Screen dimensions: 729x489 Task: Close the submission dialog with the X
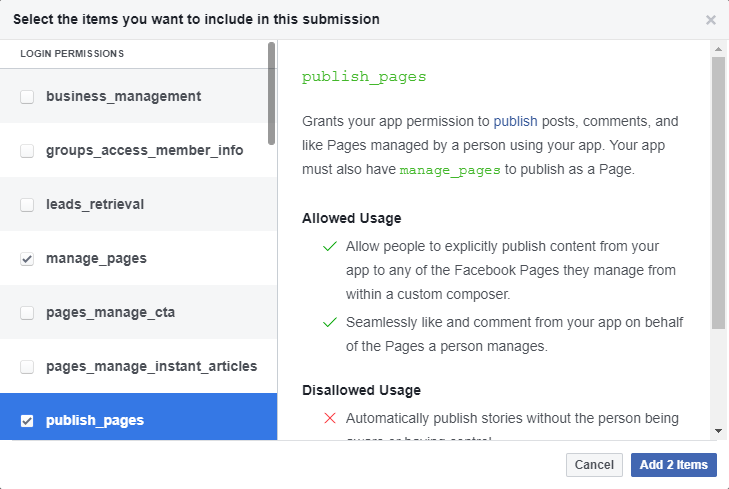click(x=710, y=20)
